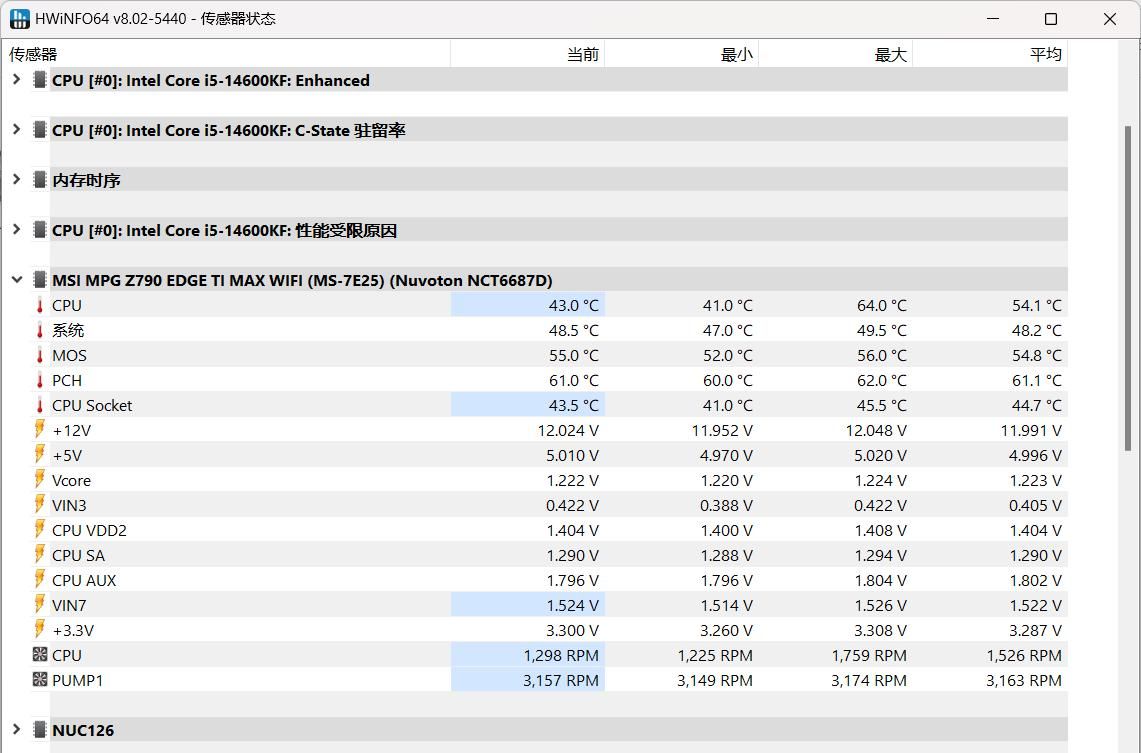The width and height of the screenshot is (1141, 753).
Task: Click the current value 55.0 °C
Action: [x=573, y=356]
